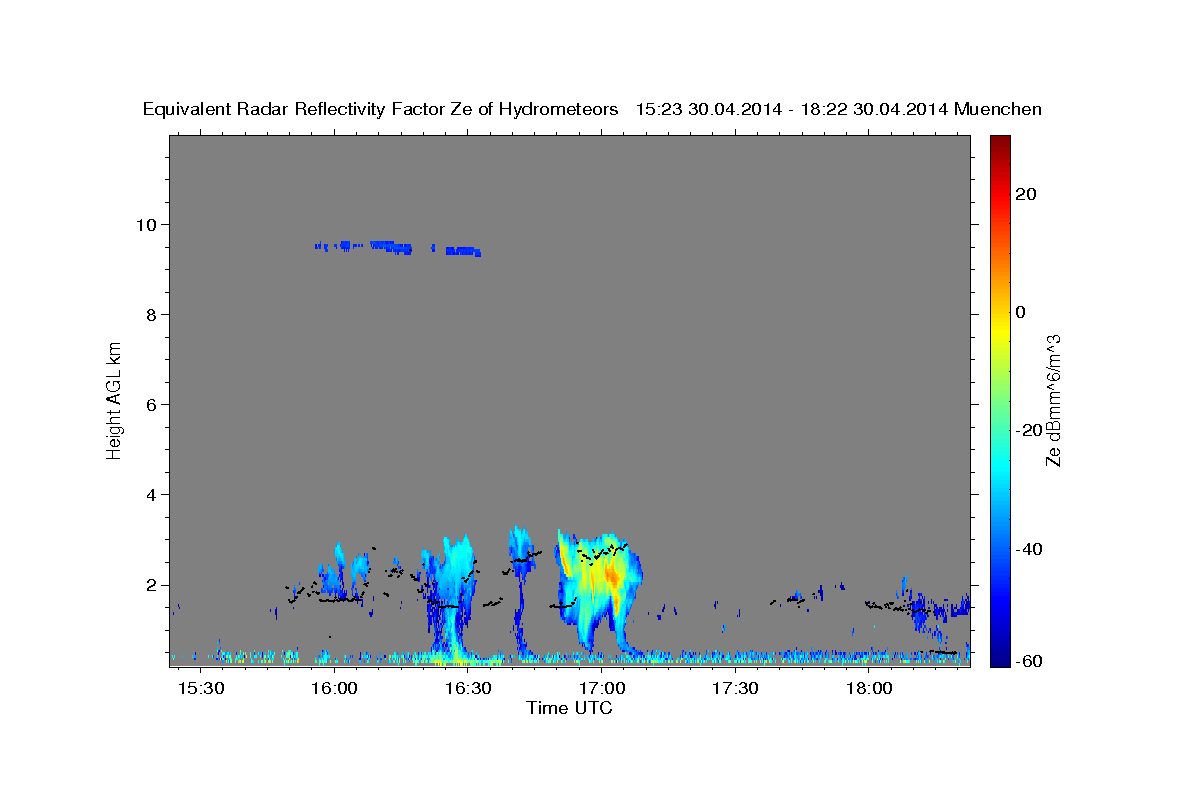Click the 18:00 time tick label

point(869,688)
